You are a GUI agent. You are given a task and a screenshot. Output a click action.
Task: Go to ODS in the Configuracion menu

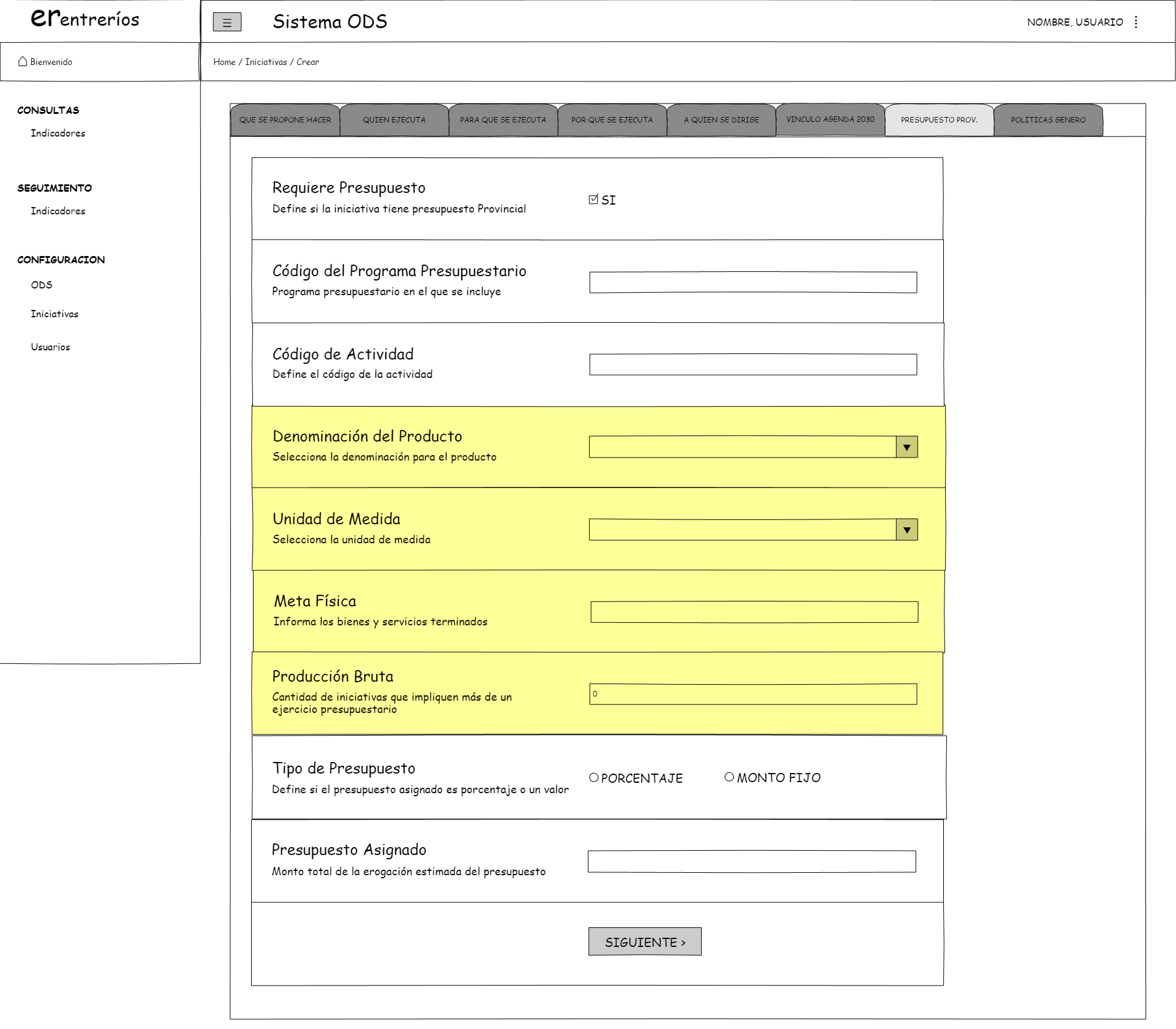click(42, 285)
